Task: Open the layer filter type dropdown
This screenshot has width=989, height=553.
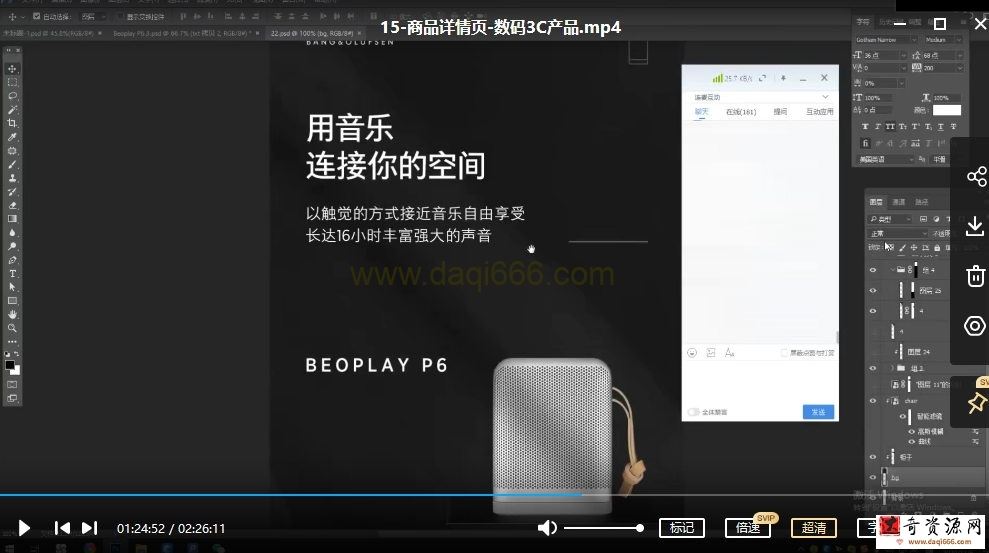Action: pyautogui.click(x=890, y=219)
